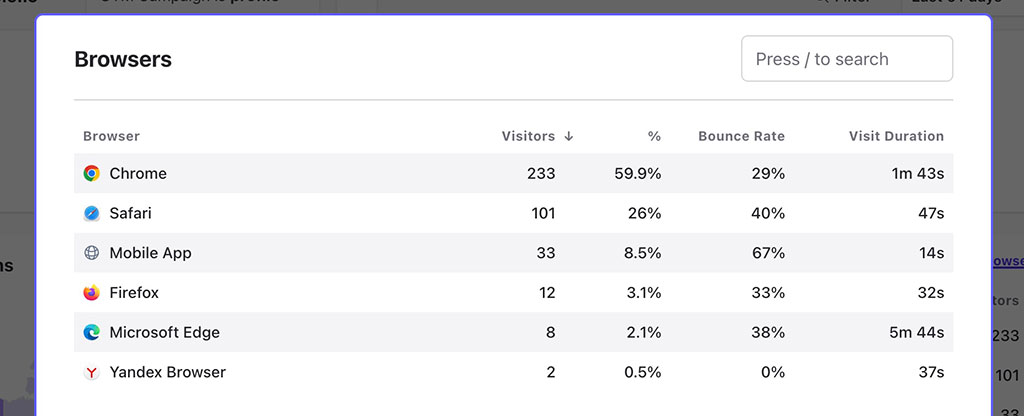
Task: Click the Microsoft Edge logo icon
Action: tap(92, 332)
